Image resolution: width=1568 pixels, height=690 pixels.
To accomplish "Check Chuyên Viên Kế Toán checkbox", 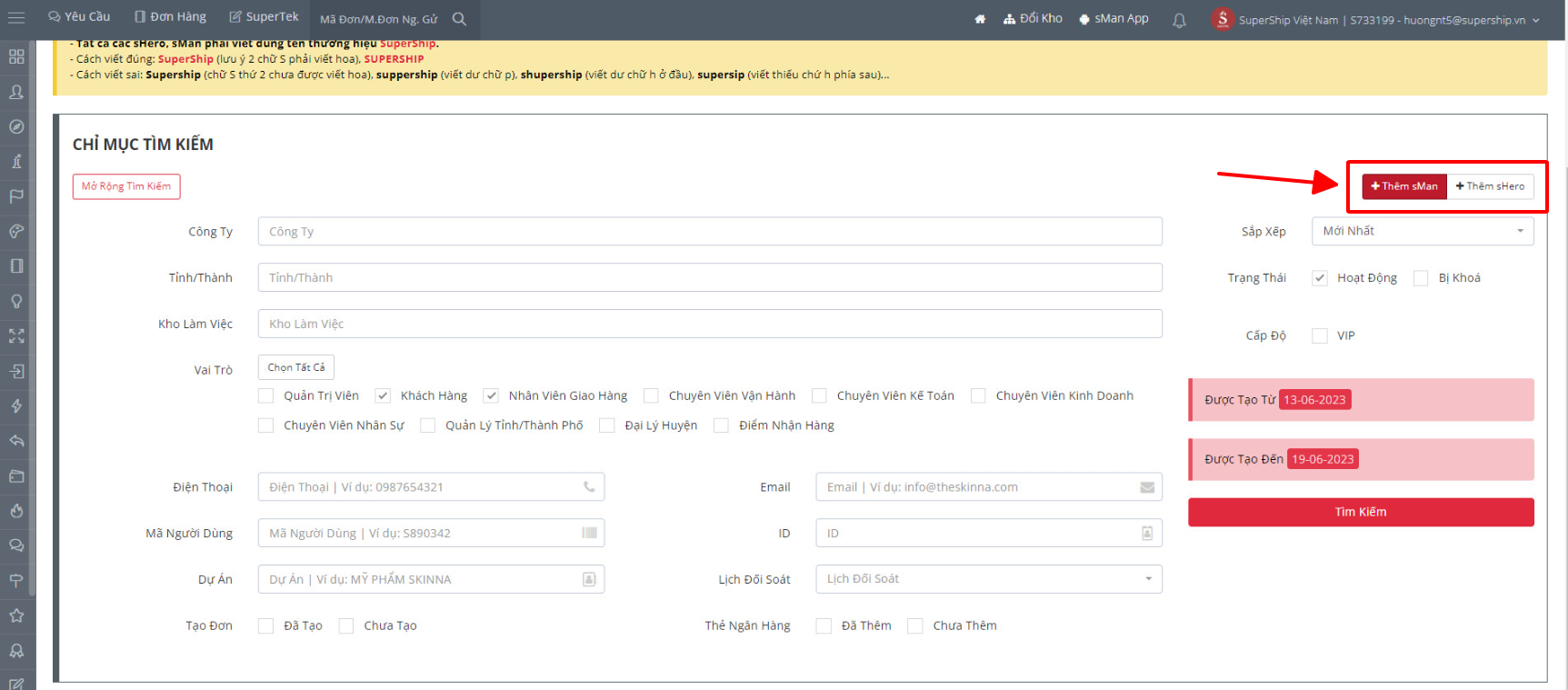I will (x=819, y=395).
